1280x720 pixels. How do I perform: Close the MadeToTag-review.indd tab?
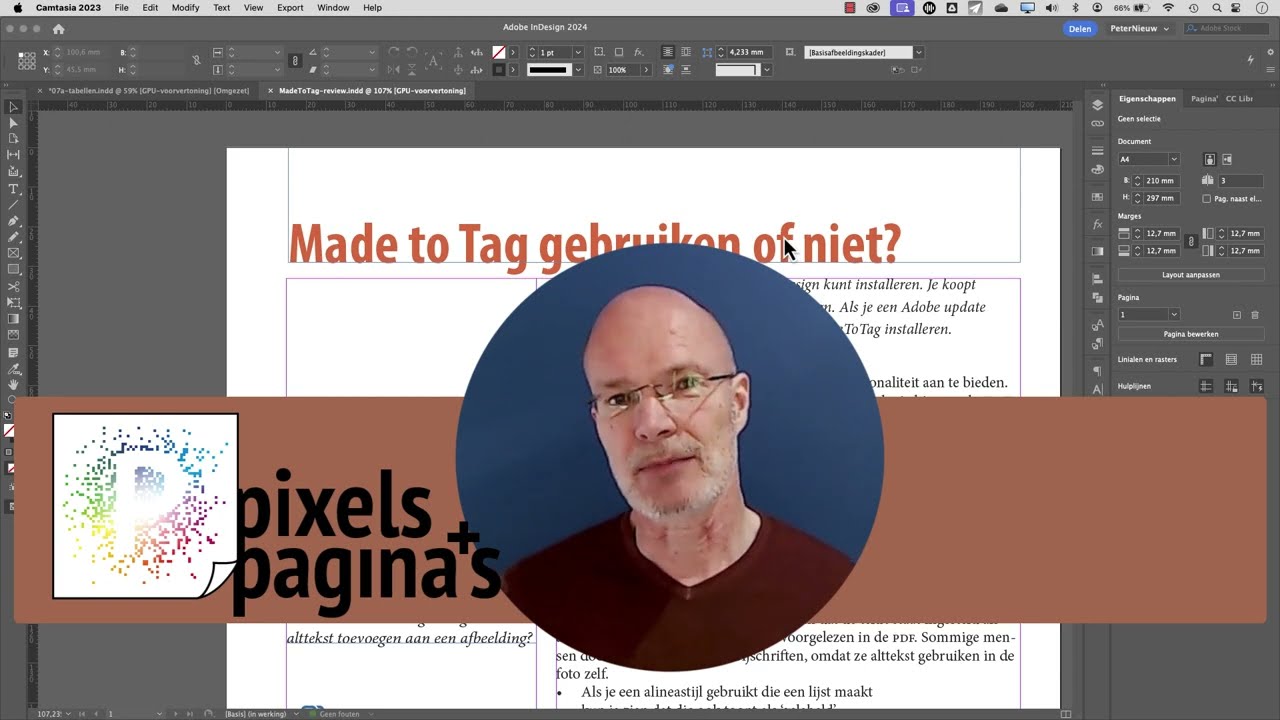(x=270, y=91)
